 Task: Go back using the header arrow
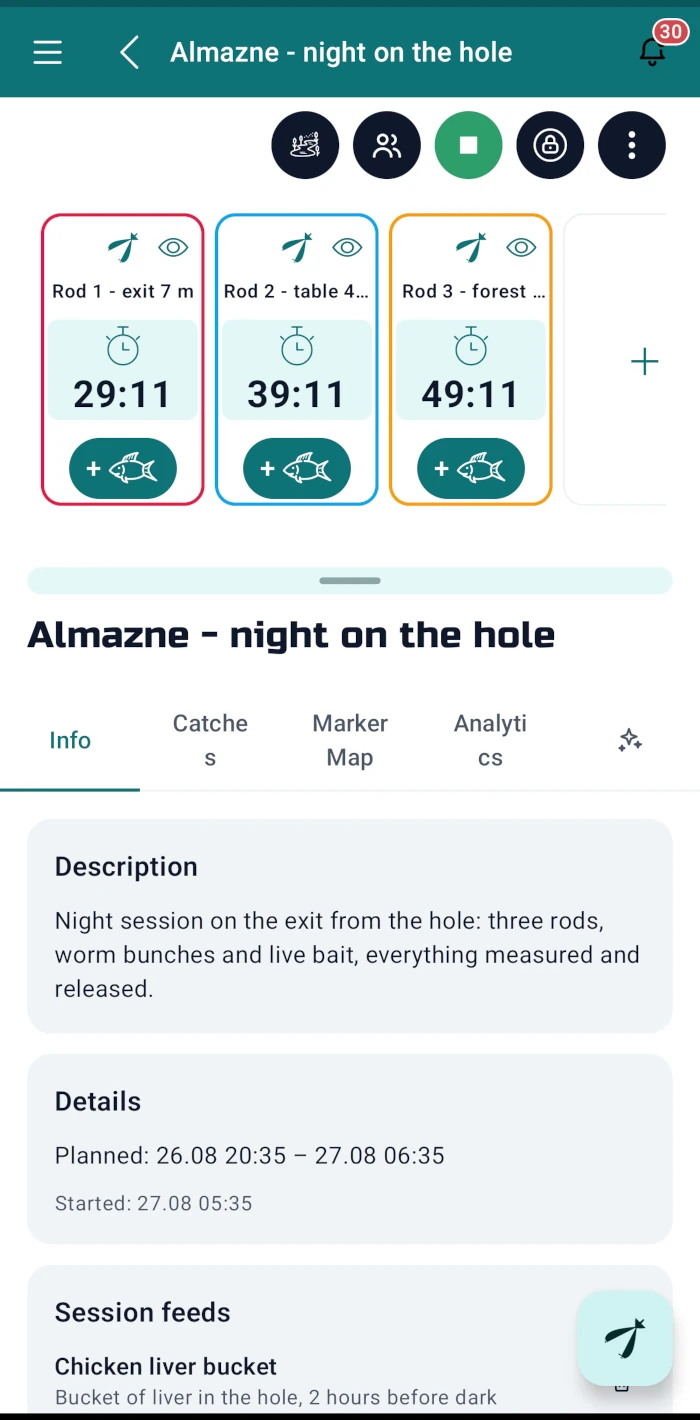pyautogui.click(x=129, y=53)
